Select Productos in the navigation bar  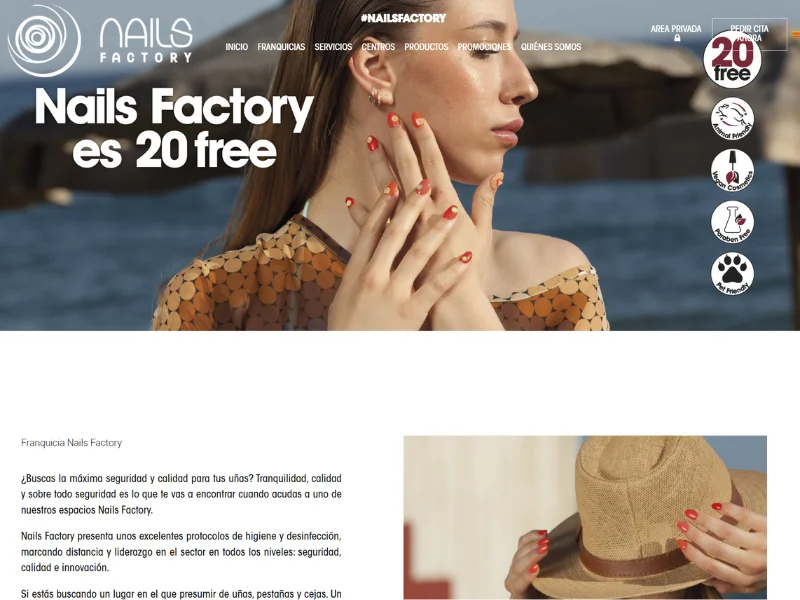click(x=426, y=47)
